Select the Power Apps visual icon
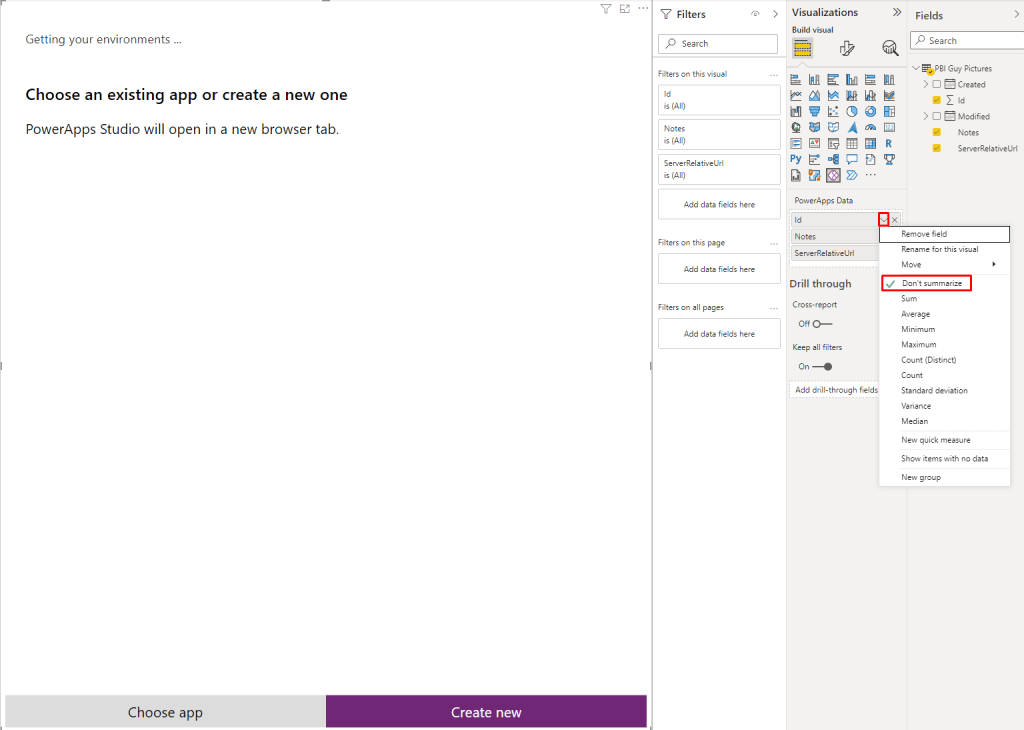Screen dimensions: 1024x730 pos(833,175)
